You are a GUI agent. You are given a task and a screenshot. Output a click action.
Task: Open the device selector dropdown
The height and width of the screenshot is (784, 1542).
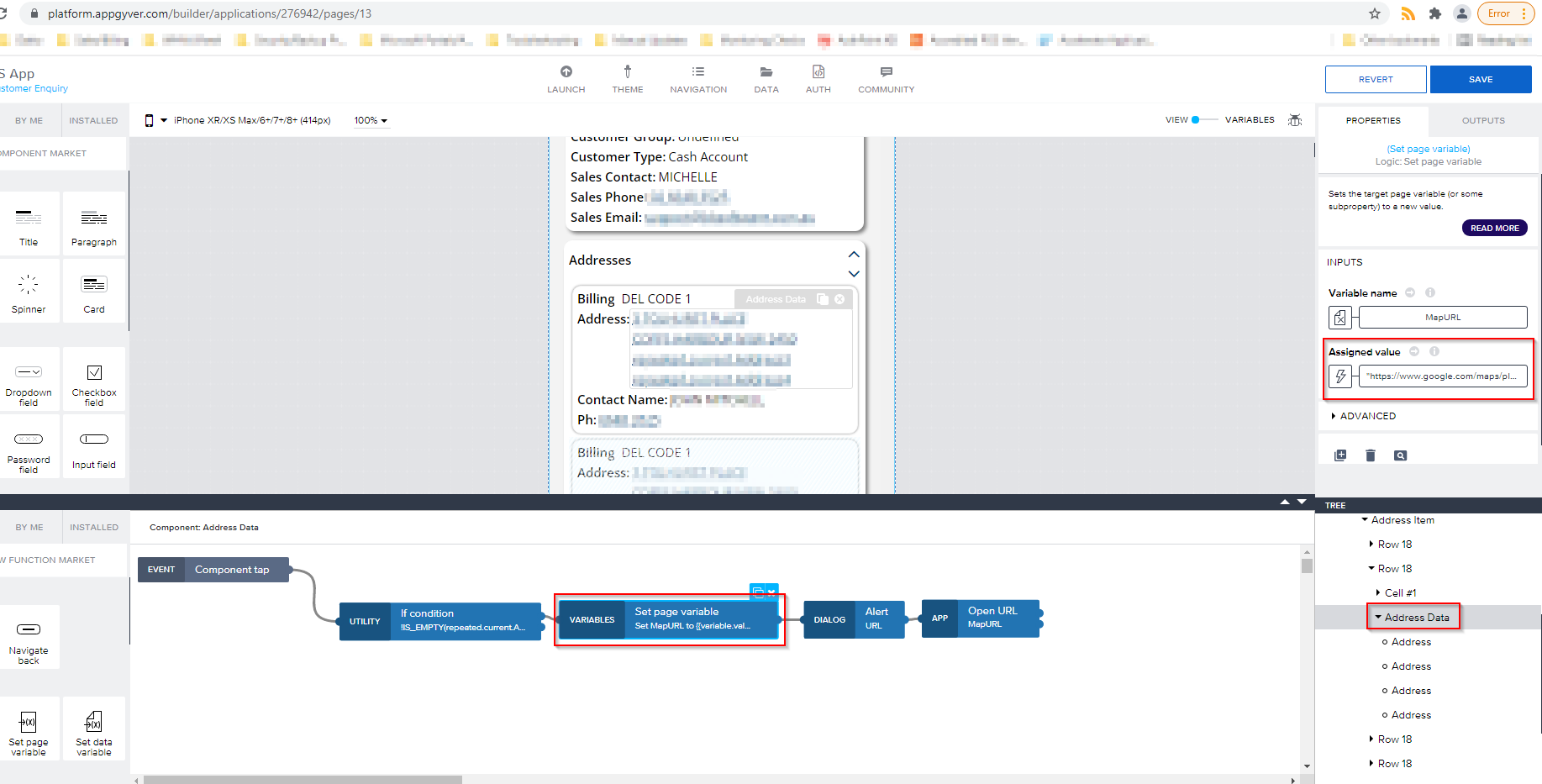click(239, 120)
